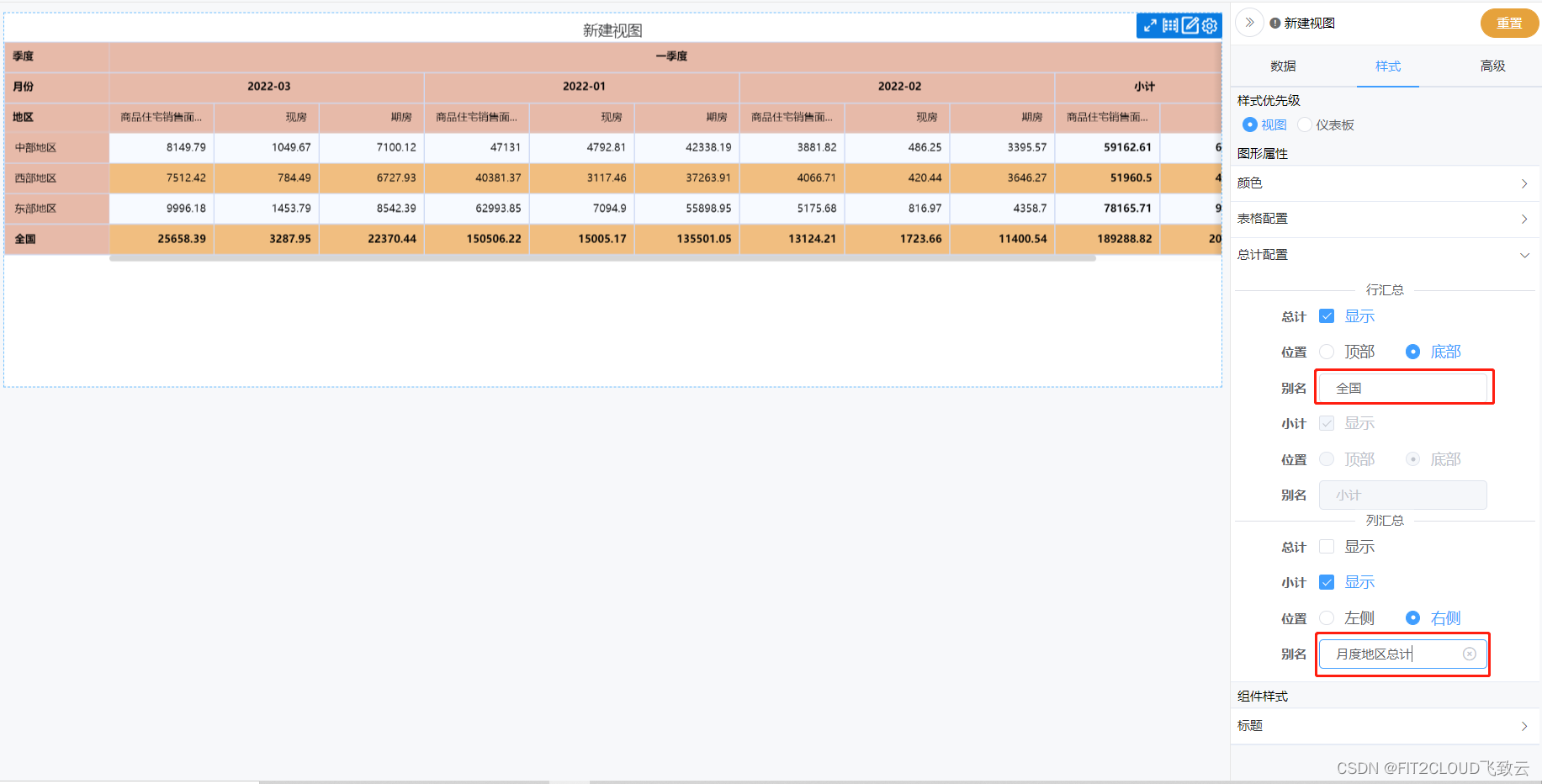Click the 地区 header cell
This screenshot has height=784, width=1542.
56,117
